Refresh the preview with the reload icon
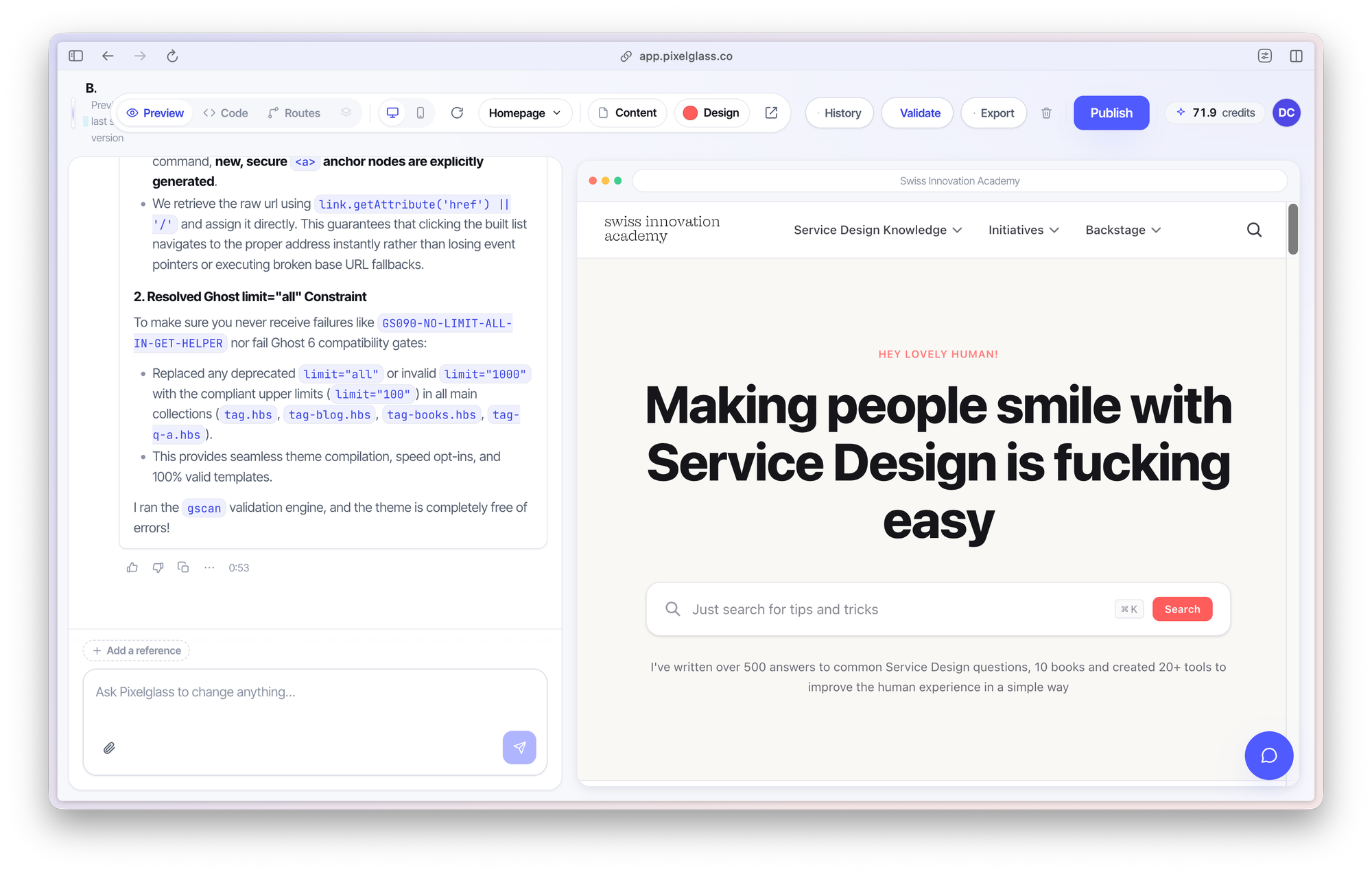The image size is (1372, 874). point(457,113)
